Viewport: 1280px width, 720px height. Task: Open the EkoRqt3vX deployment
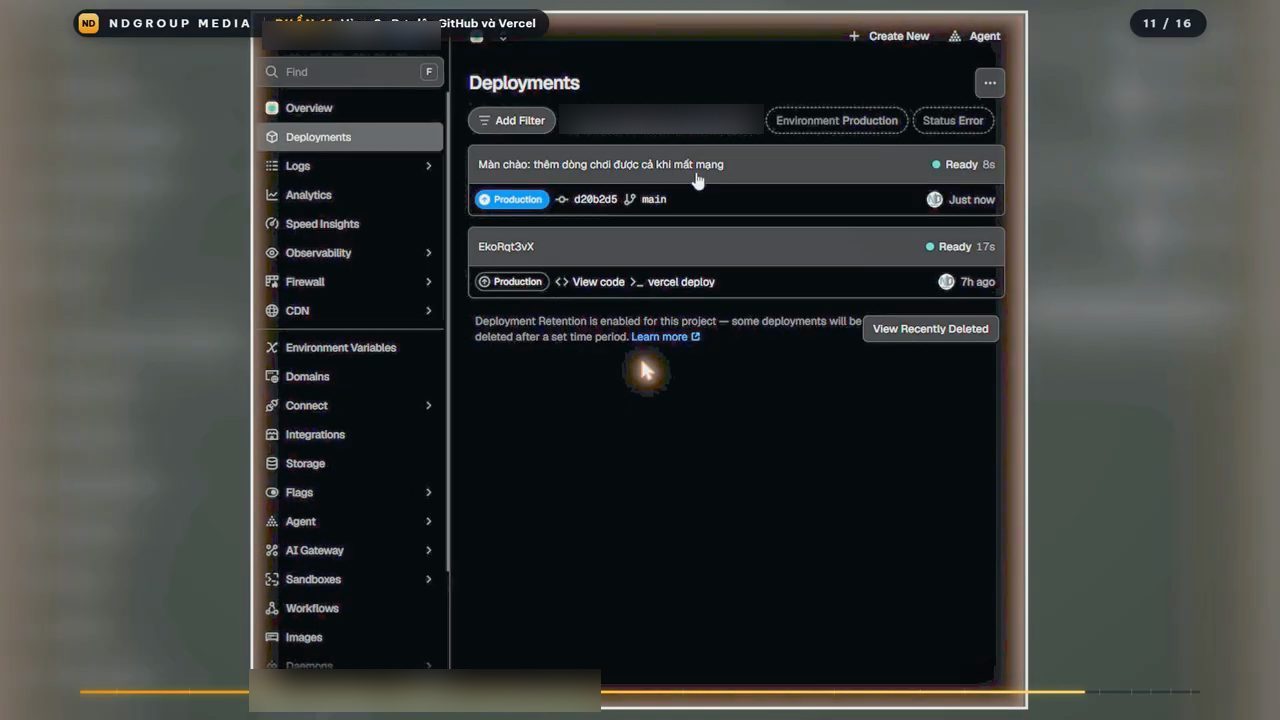506,247
